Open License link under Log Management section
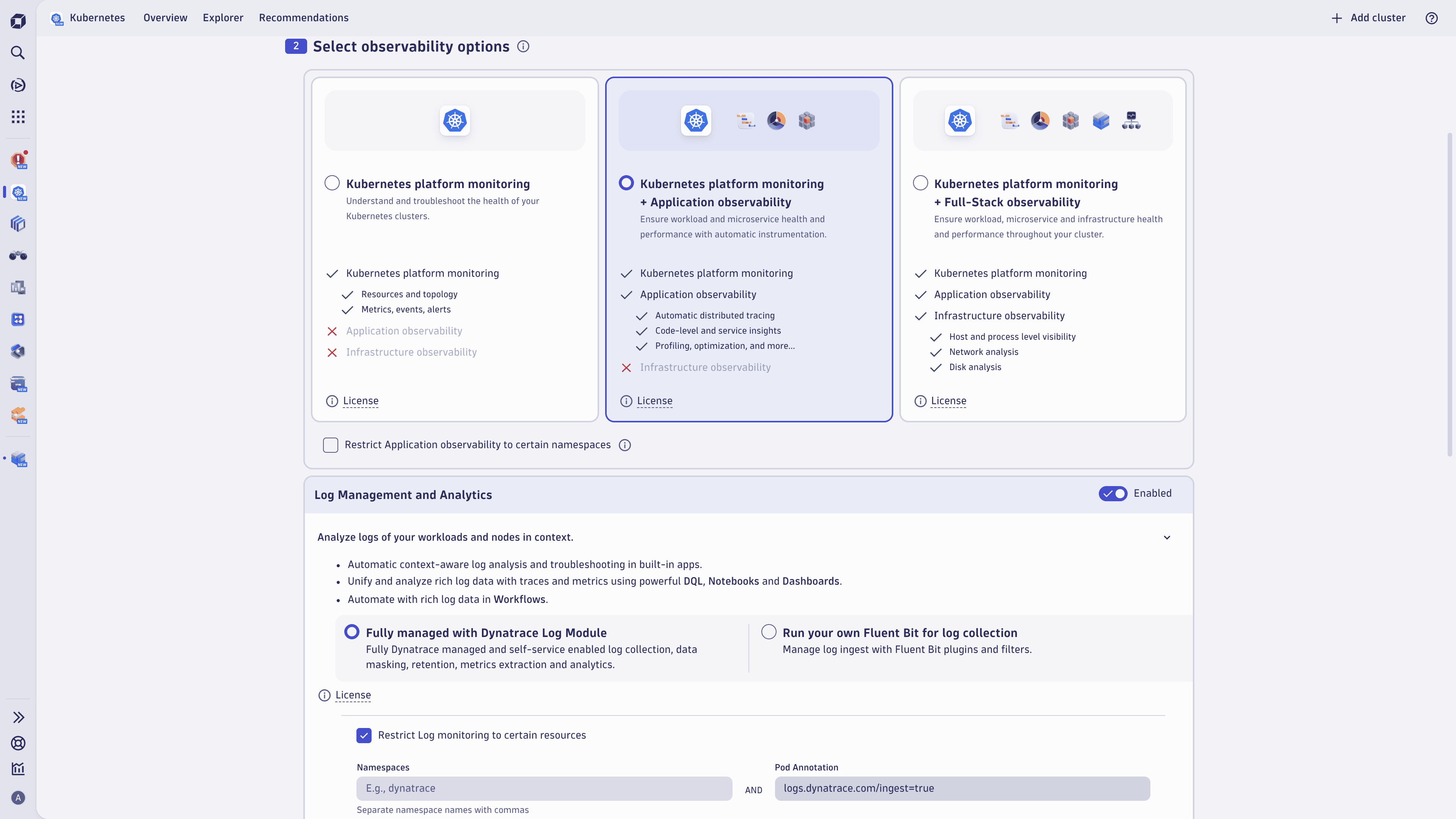The width and height of the screenshot is (1456, 819). pyautogui.click(x=353, y=696)
